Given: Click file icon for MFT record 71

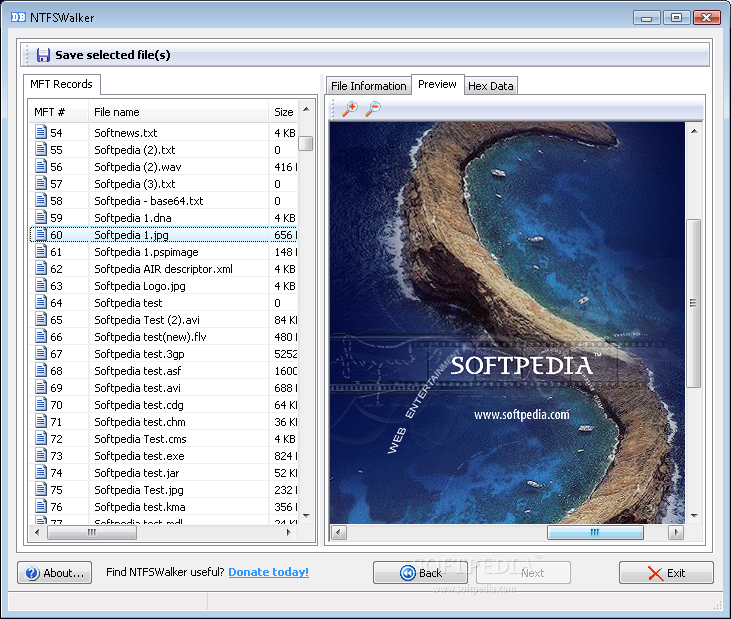Looking at the screenshot, I should 41,421.
